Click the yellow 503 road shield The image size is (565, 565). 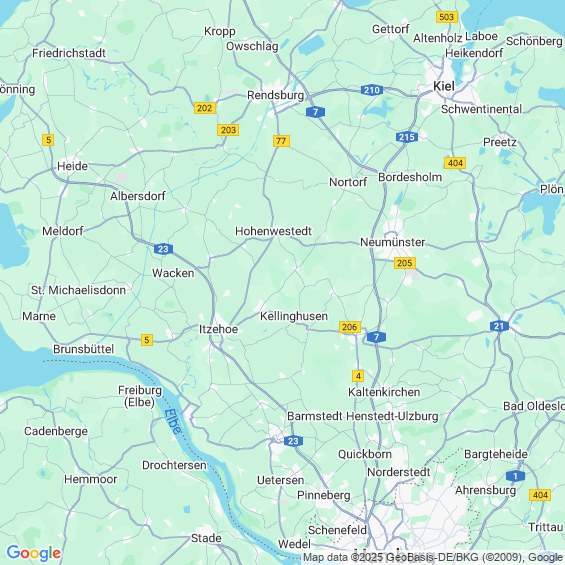447,17
